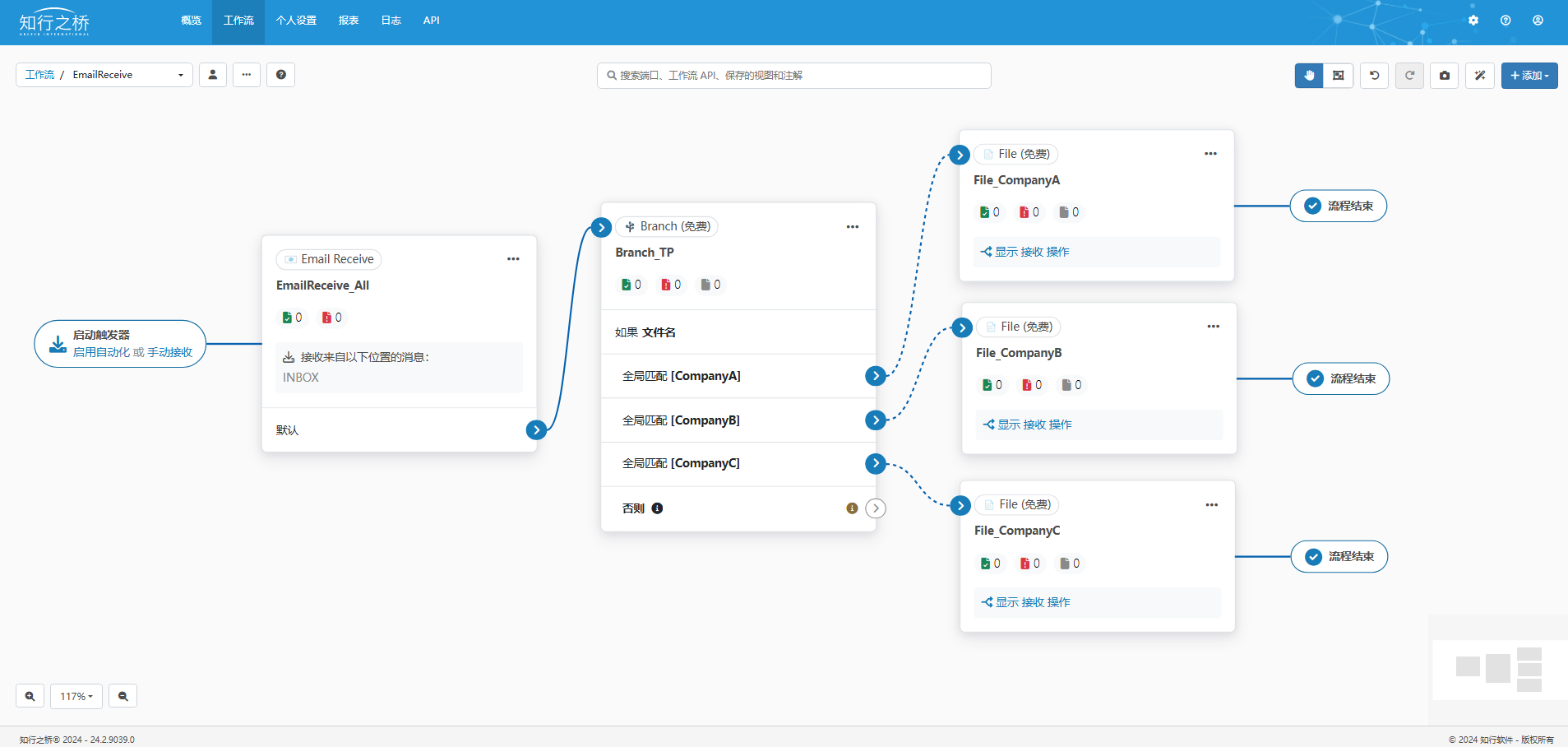Click the user icon beside workflow selector
The width and height of the screenshot is (1568, 747).
(x=213, y=75)
